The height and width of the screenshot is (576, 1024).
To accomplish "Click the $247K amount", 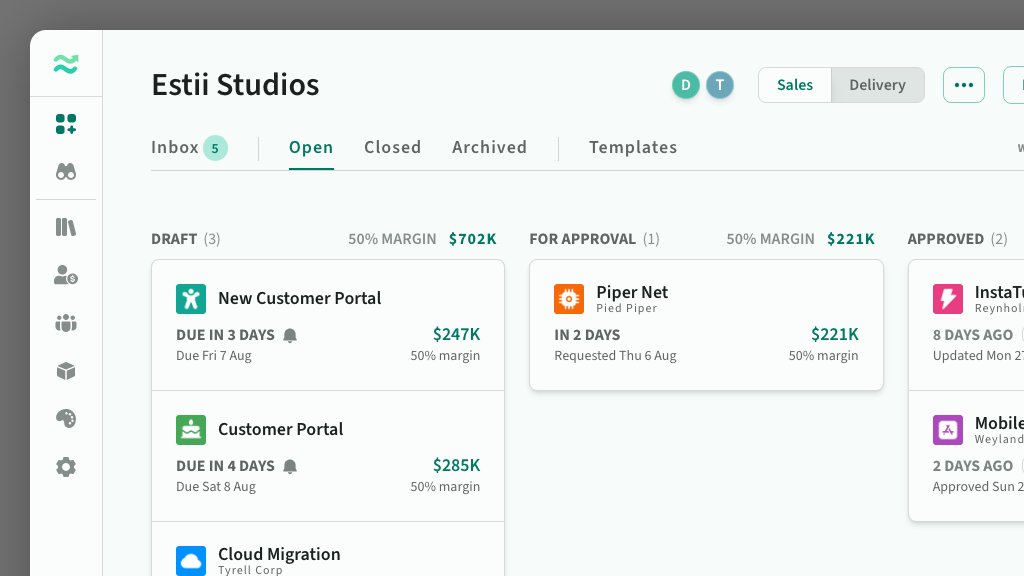I will [456, 334].
